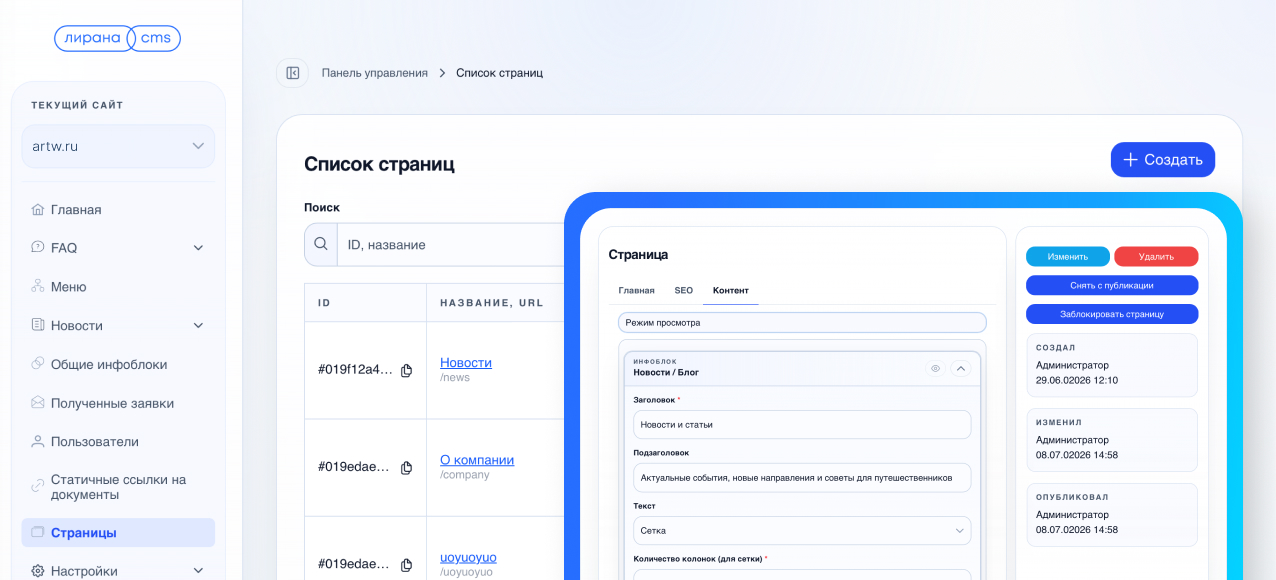This screenshot has width=1276, height=580.
Task: Click the red Удалить button
Action: 1156,257
